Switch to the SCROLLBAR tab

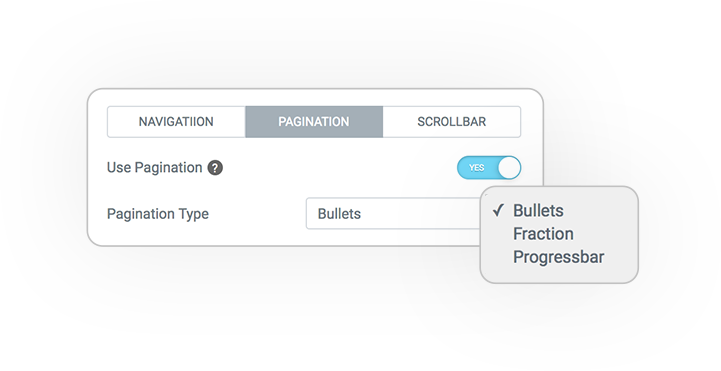[452, 122]
